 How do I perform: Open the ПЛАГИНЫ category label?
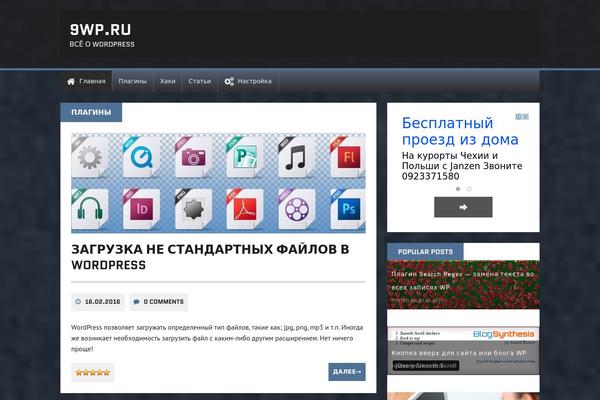coord(91,112)
